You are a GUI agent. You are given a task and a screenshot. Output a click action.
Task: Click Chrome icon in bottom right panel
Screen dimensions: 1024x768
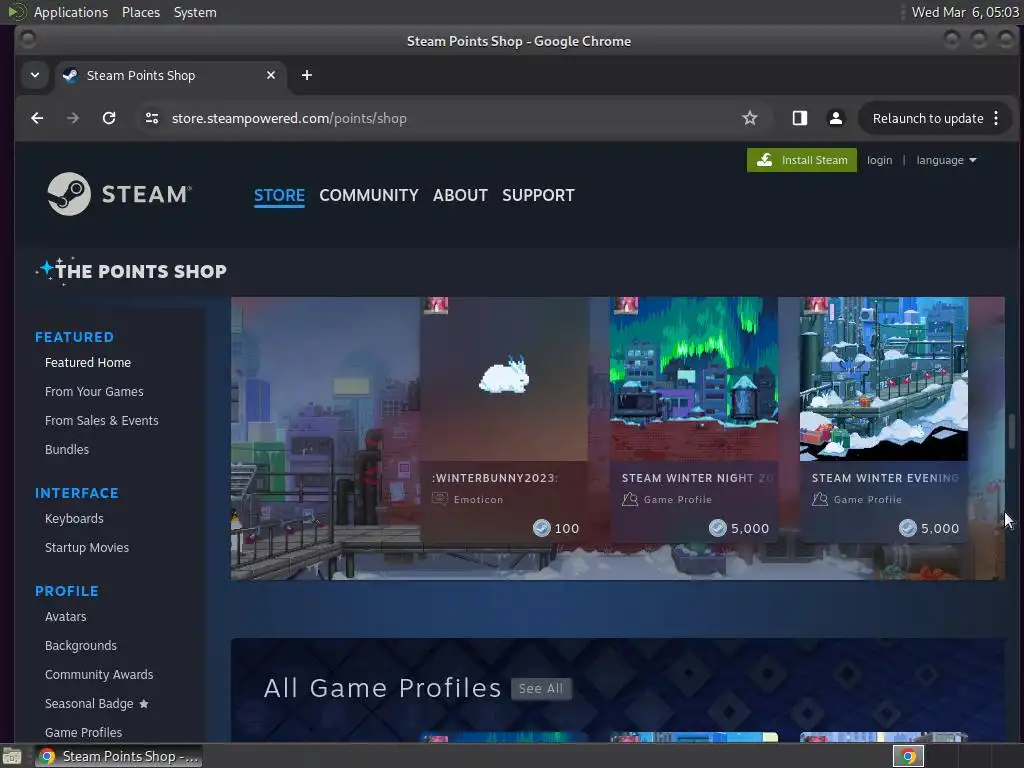[x=908, y=756]
